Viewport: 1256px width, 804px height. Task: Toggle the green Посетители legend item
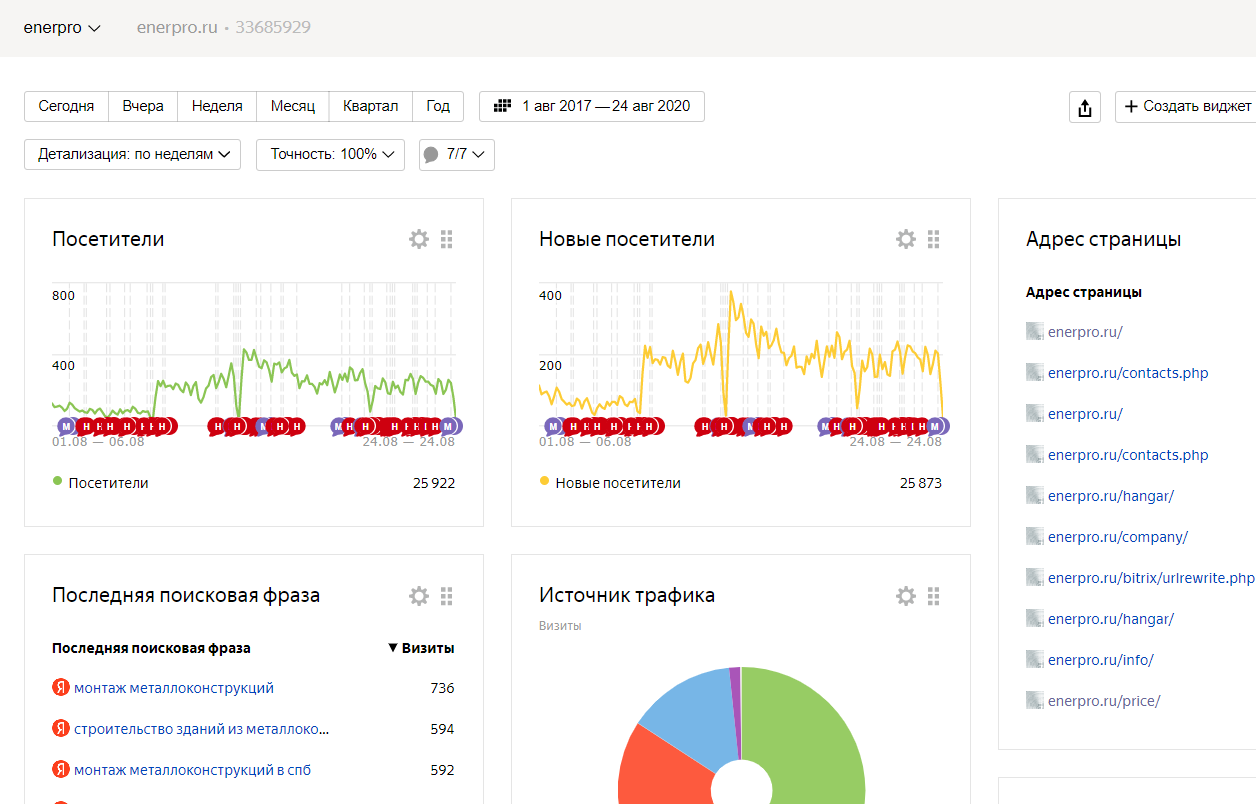pos(100,483)
